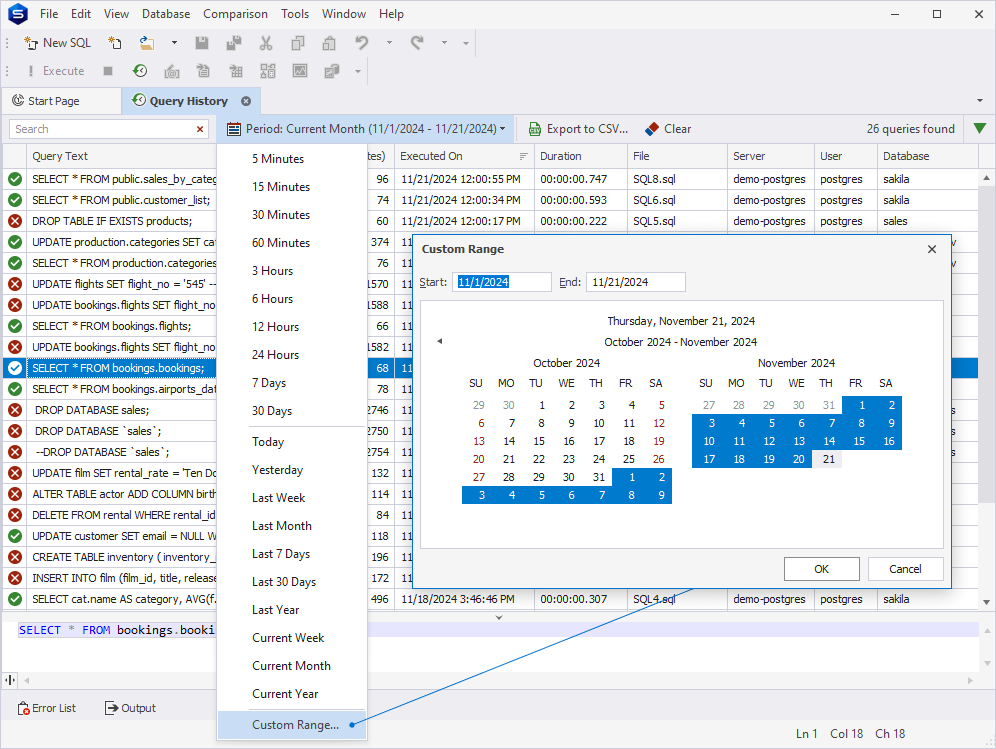Click the open file folder icon

point(147,43)
